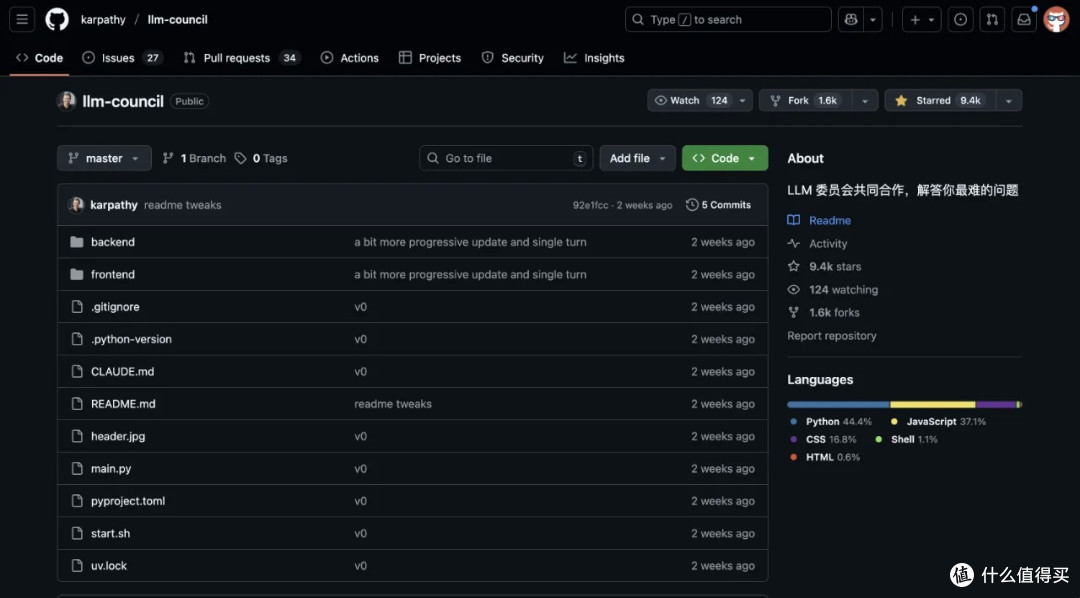Viewport: 1080px width, 598px height.
Task: Open the .python-version file
Action: [x=131, y=339]
